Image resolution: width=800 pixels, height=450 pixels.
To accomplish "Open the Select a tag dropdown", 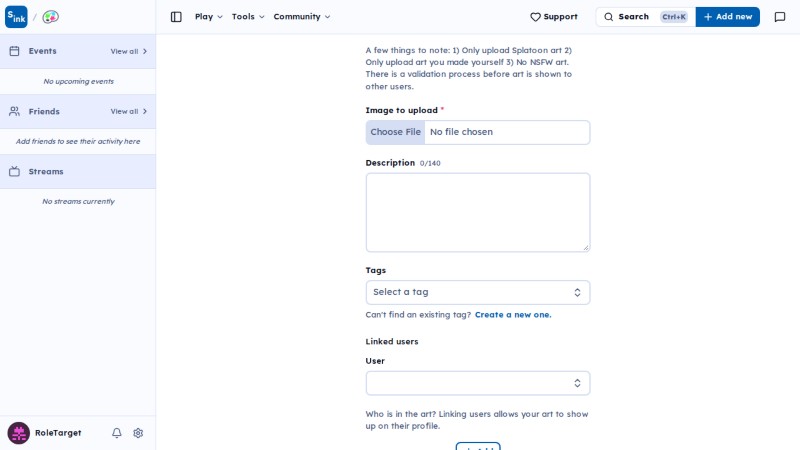I will point(478,292).
